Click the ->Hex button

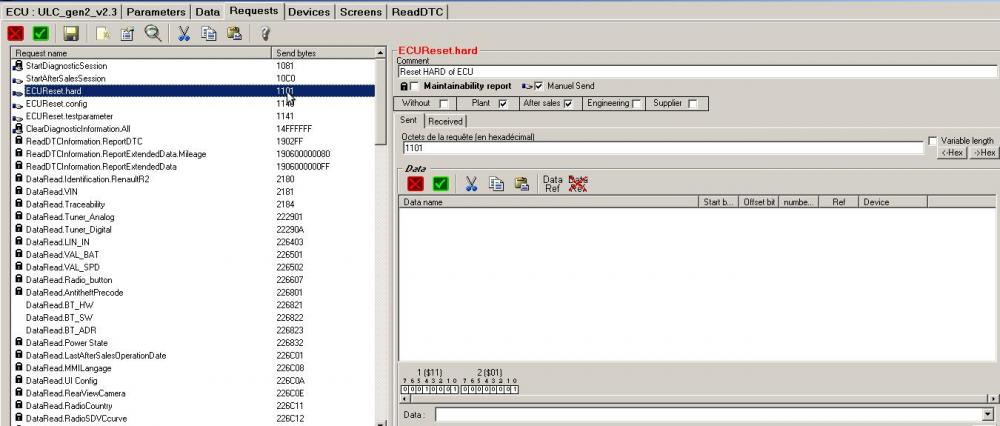click(x=983, y=153)
